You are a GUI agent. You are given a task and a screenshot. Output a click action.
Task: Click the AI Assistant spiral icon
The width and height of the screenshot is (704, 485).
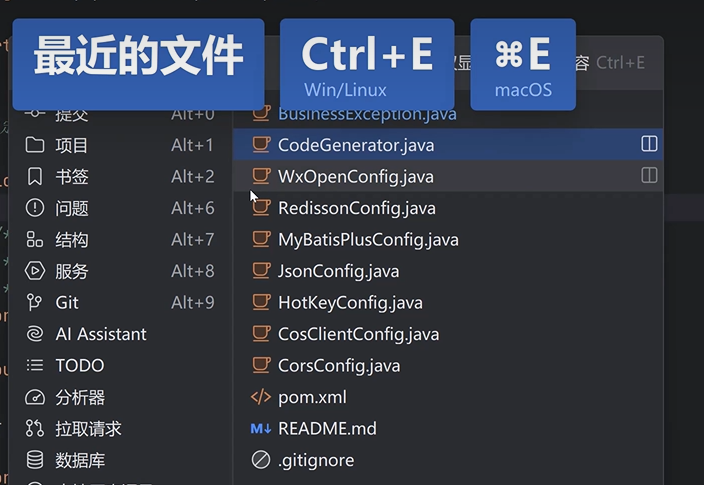35,334
